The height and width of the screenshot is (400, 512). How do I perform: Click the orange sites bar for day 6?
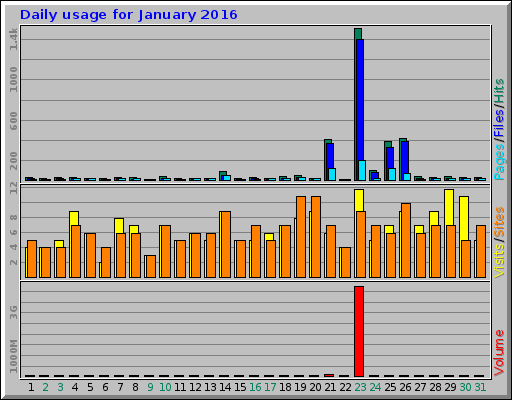106,262
